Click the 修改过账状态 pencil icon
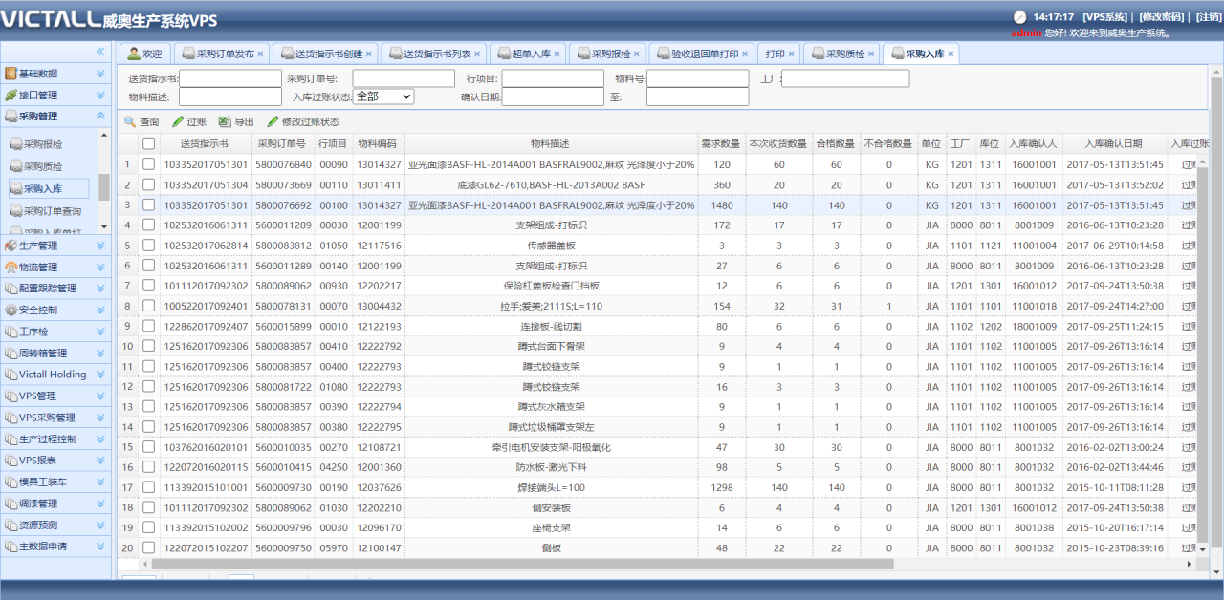The image size is (1224, 601). pos(272,122)
